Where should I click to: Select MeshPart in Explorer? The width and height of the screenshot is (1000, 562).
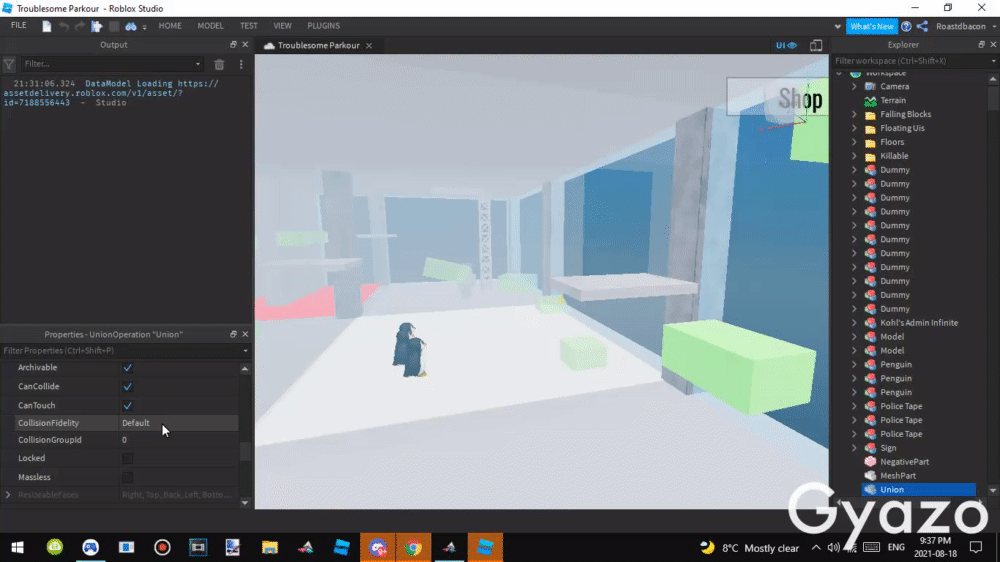pos(898,476)
